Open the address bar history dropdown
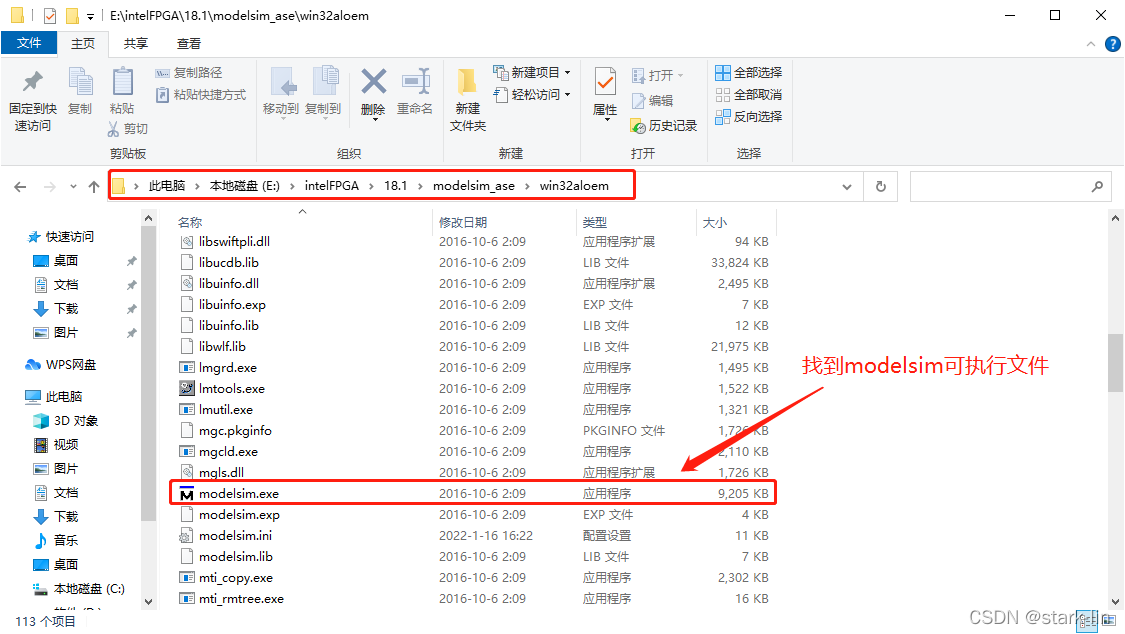 point(846,185)
